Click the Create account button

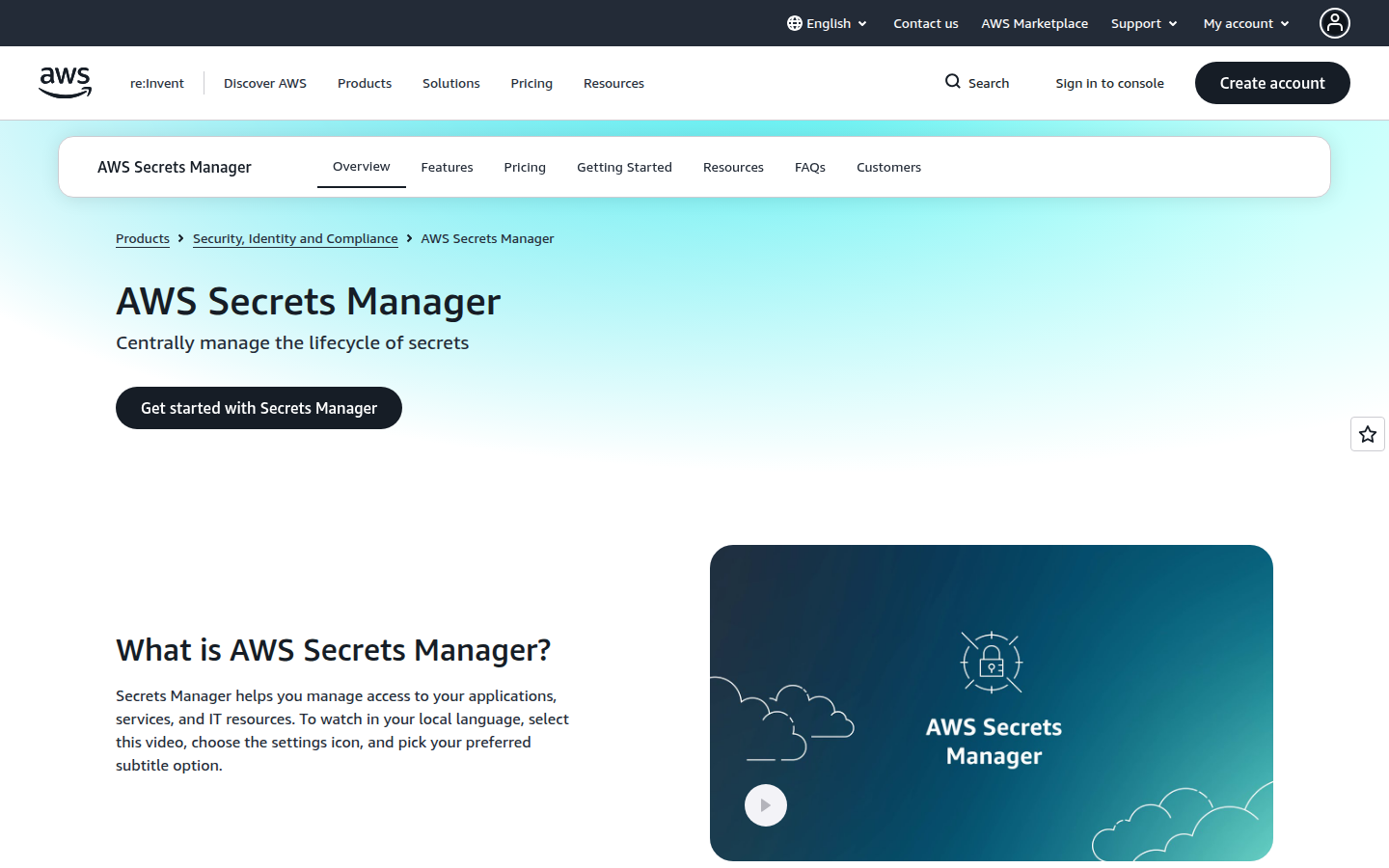click(1272, 83)
